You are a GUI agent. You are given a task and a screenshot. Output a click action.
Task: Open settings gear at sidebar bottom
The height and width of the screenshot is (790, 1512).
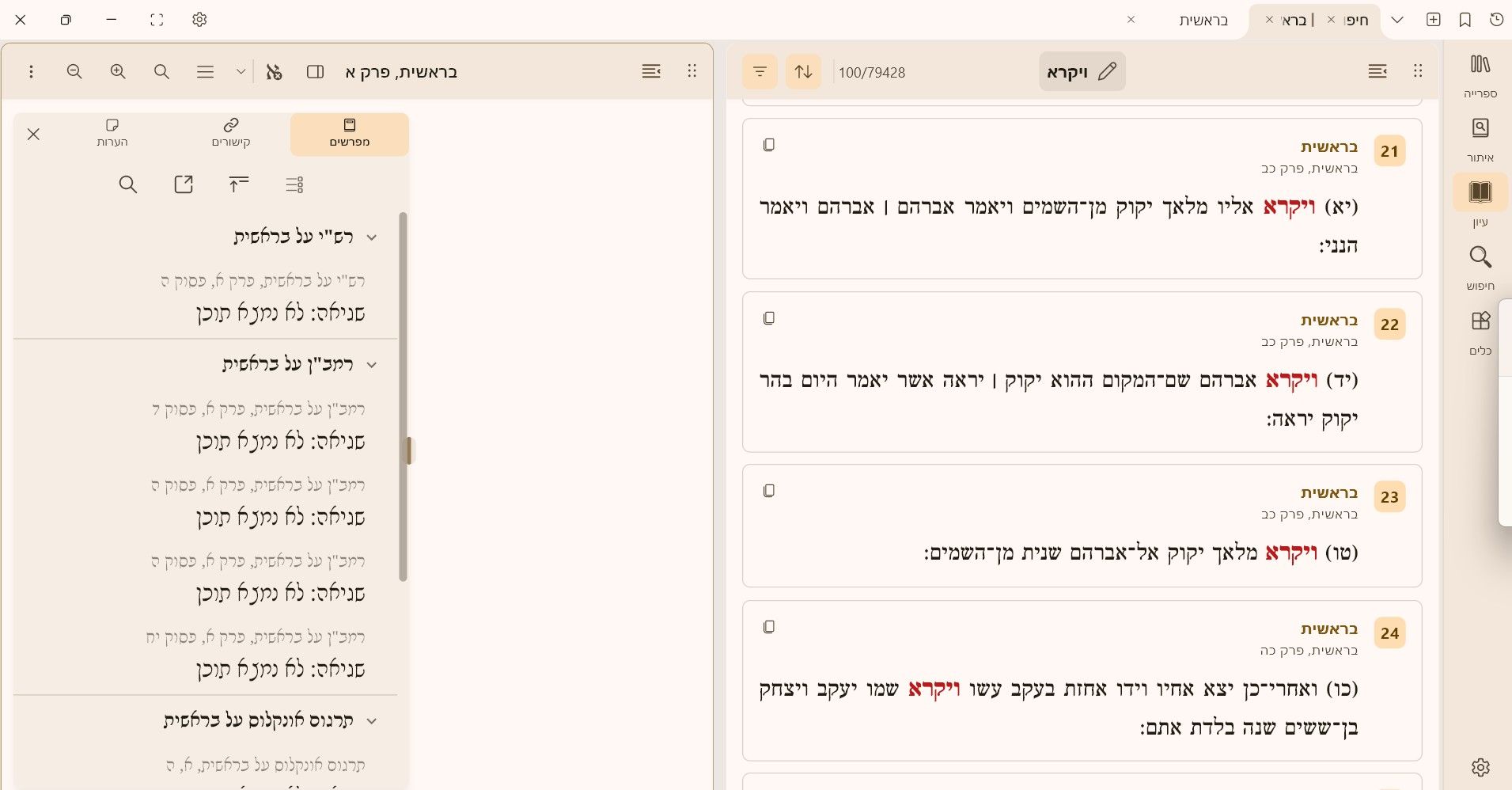coord(1480,767)
